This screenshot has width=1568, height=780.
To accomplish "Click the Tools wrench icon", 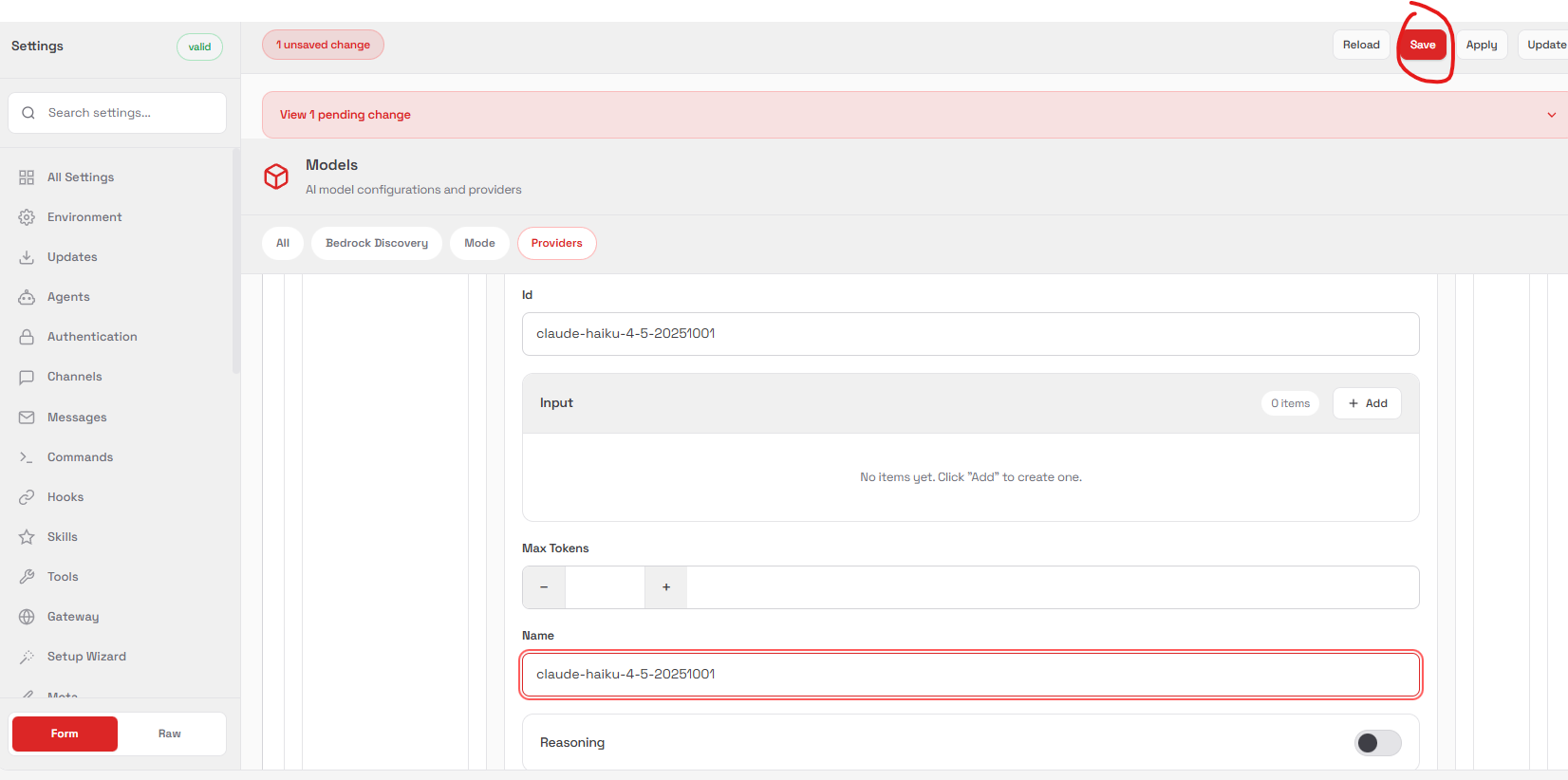I will [27, 577].
